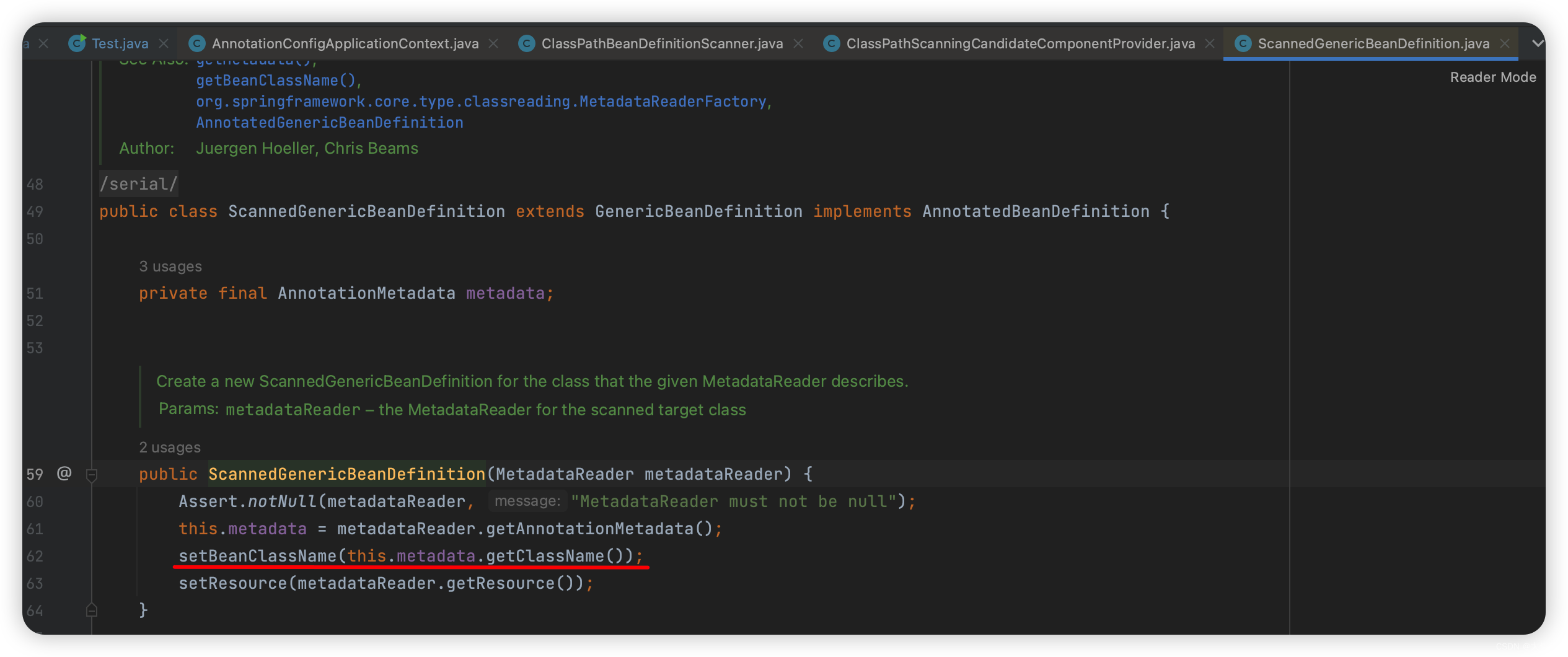The height and width of the screenshot is (657, 1568).
Task: Open the ClassPathScanningCandidateComponentProvider.java tab
Action: (x=1020, y=43)
